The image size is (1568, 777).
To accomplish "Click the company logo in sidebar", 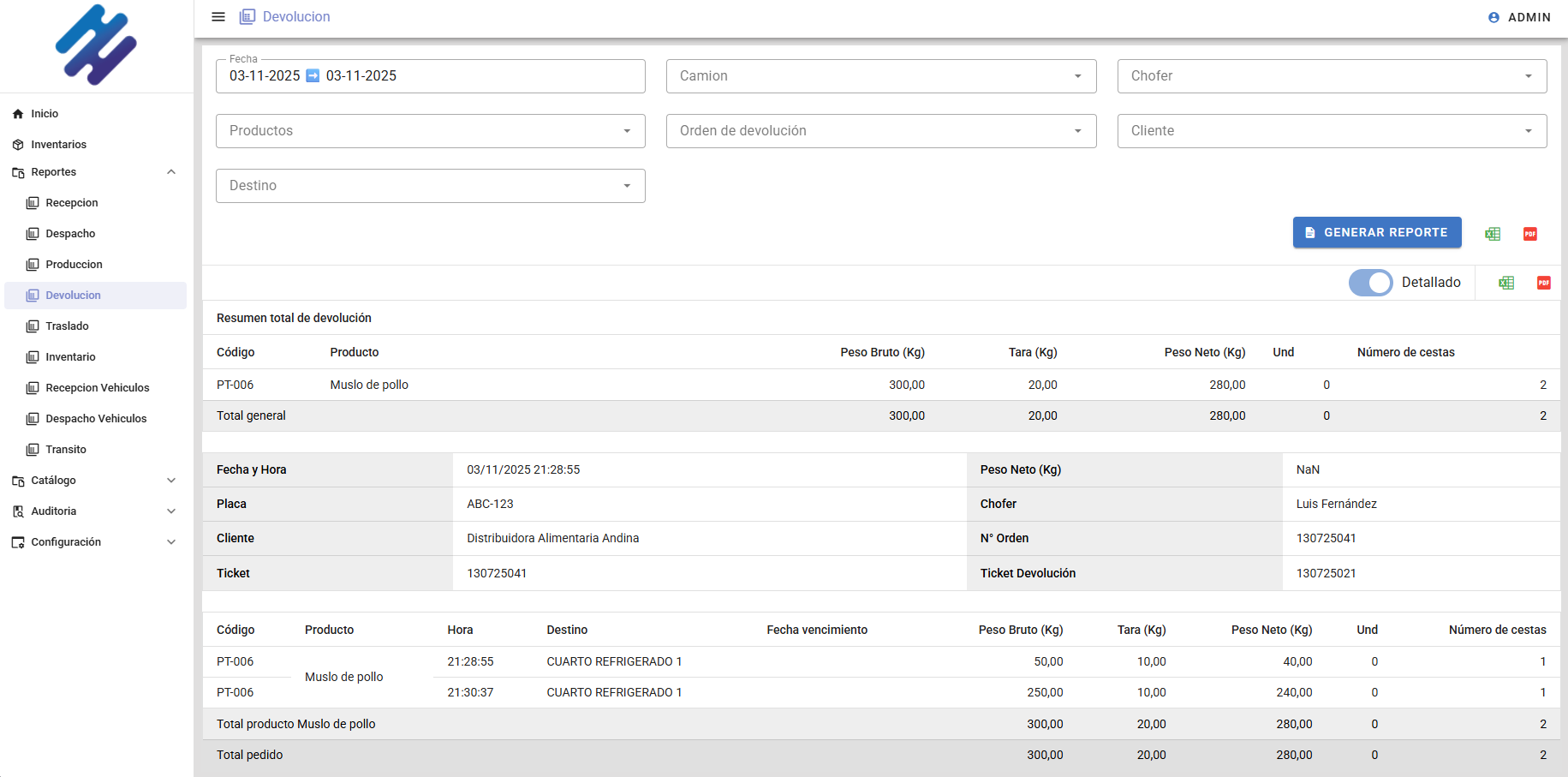I will (96, 45).
